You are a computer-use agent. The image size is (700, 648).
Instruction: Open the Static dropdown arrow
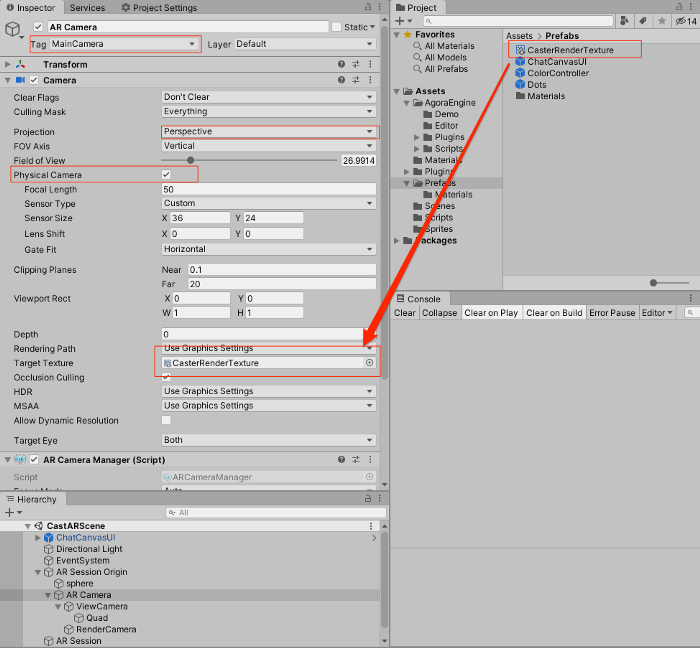[373, 27]
